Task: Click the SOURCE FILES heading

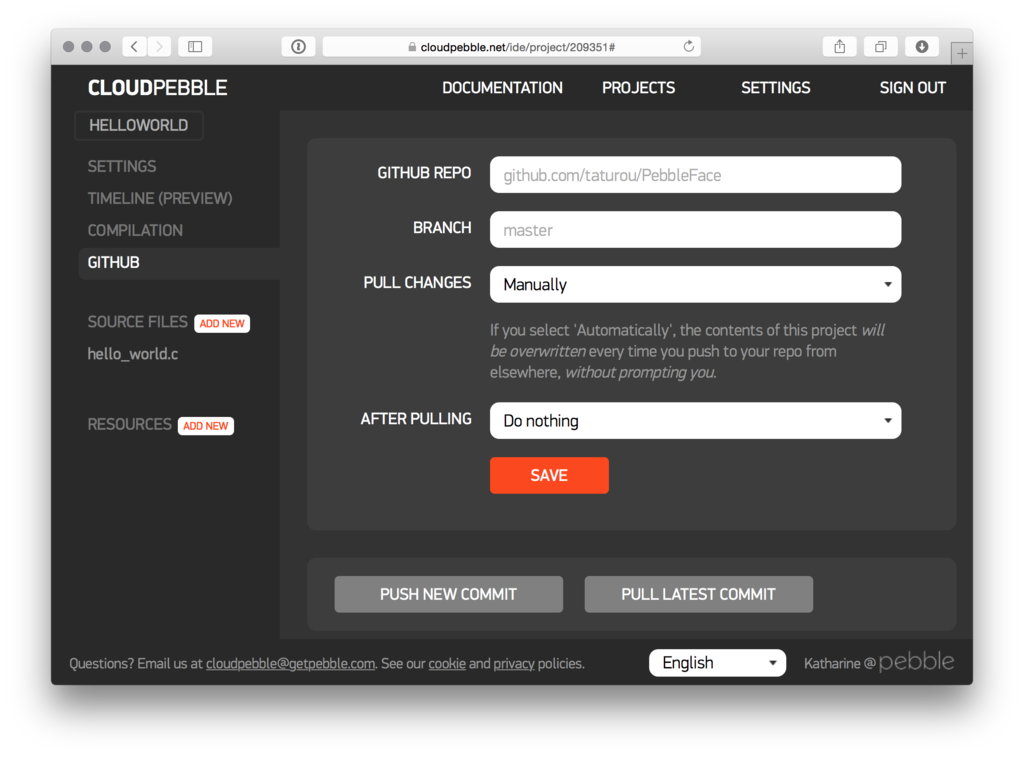Action: tap(137, 322)
